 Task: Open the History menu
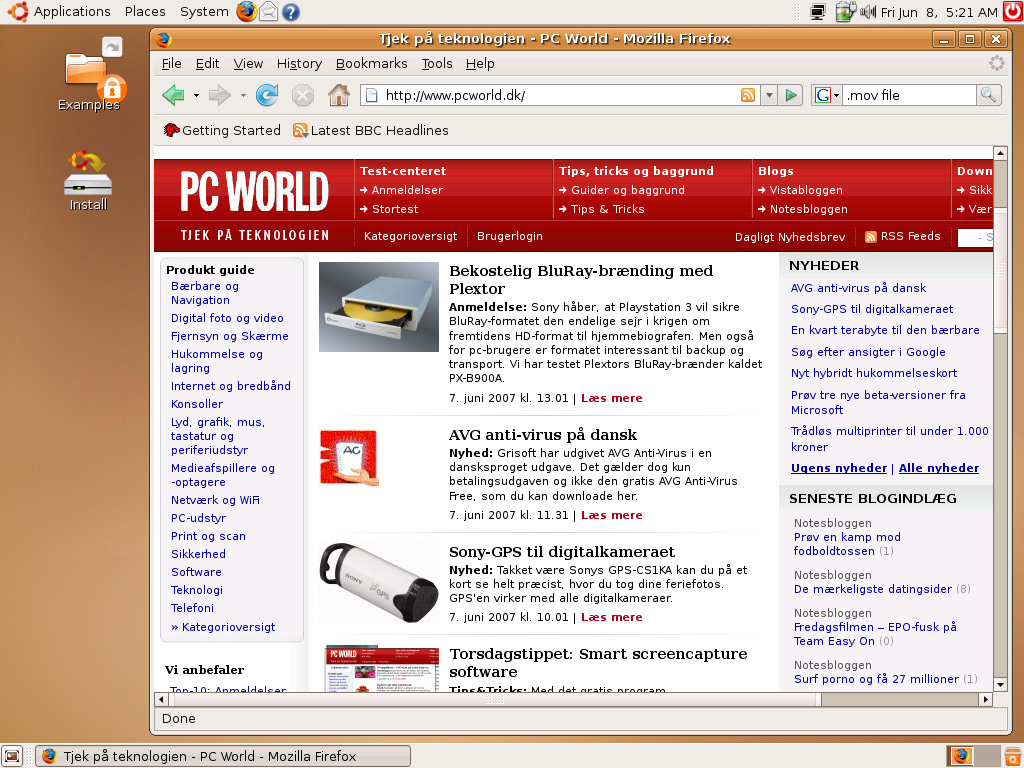(299, 63)
